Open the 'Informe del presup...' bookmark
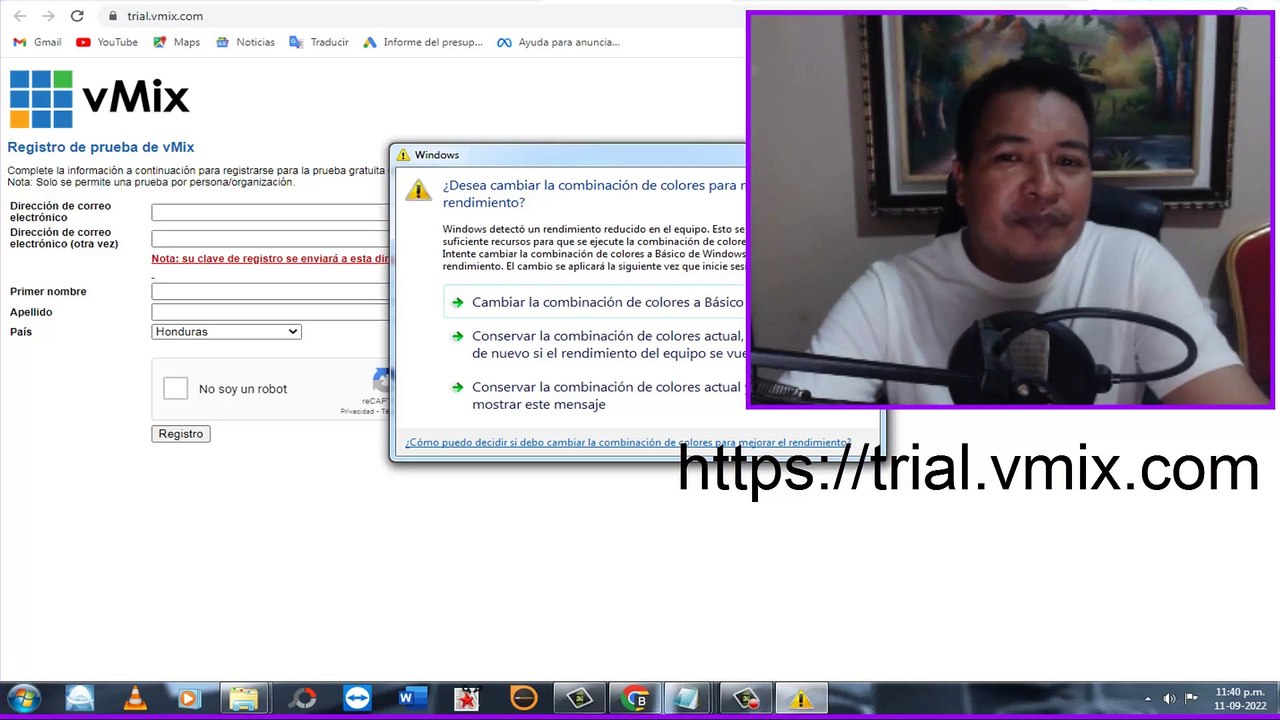Viewport: 1280px width, 720px height. pyautogui.click(x=423, y=42)
